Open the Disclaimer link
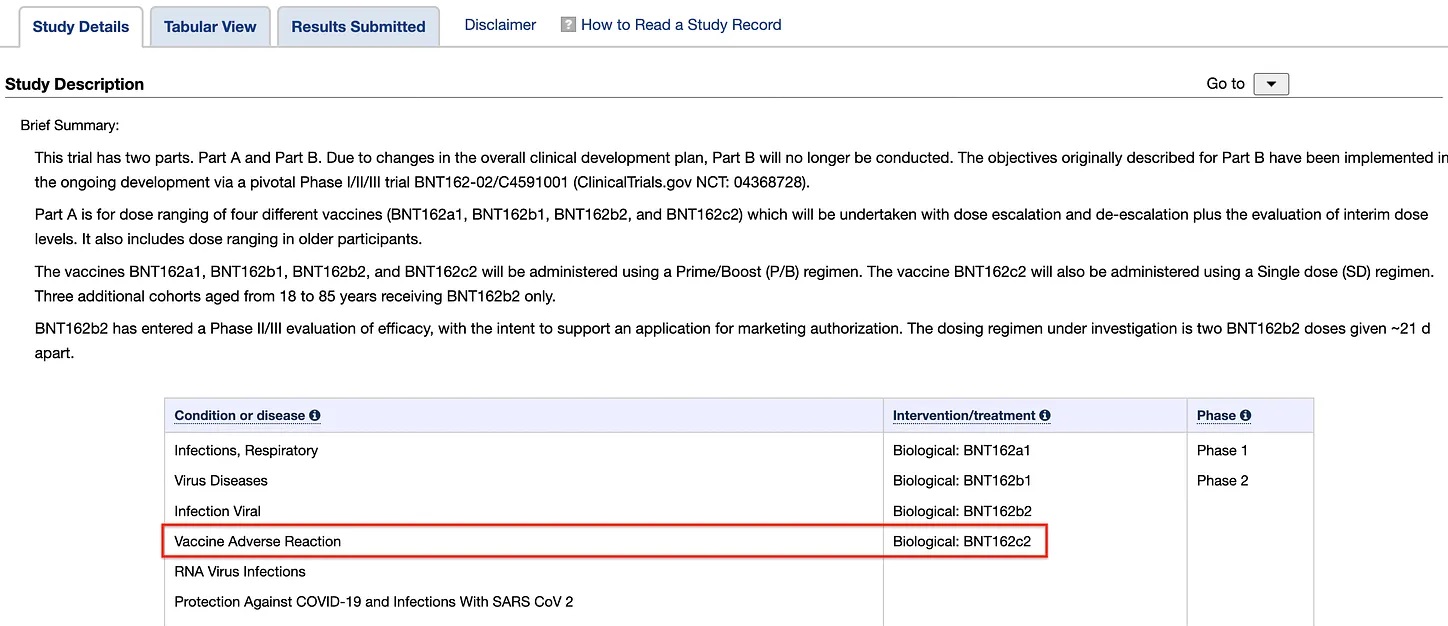The height and width of the screenshot is (626, 1448). coord(500,25)
